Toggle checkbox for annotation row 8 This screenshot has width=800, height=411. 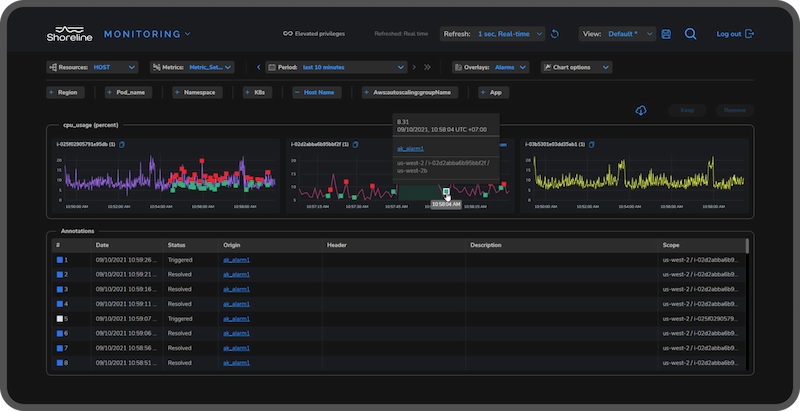click(60, 362)
